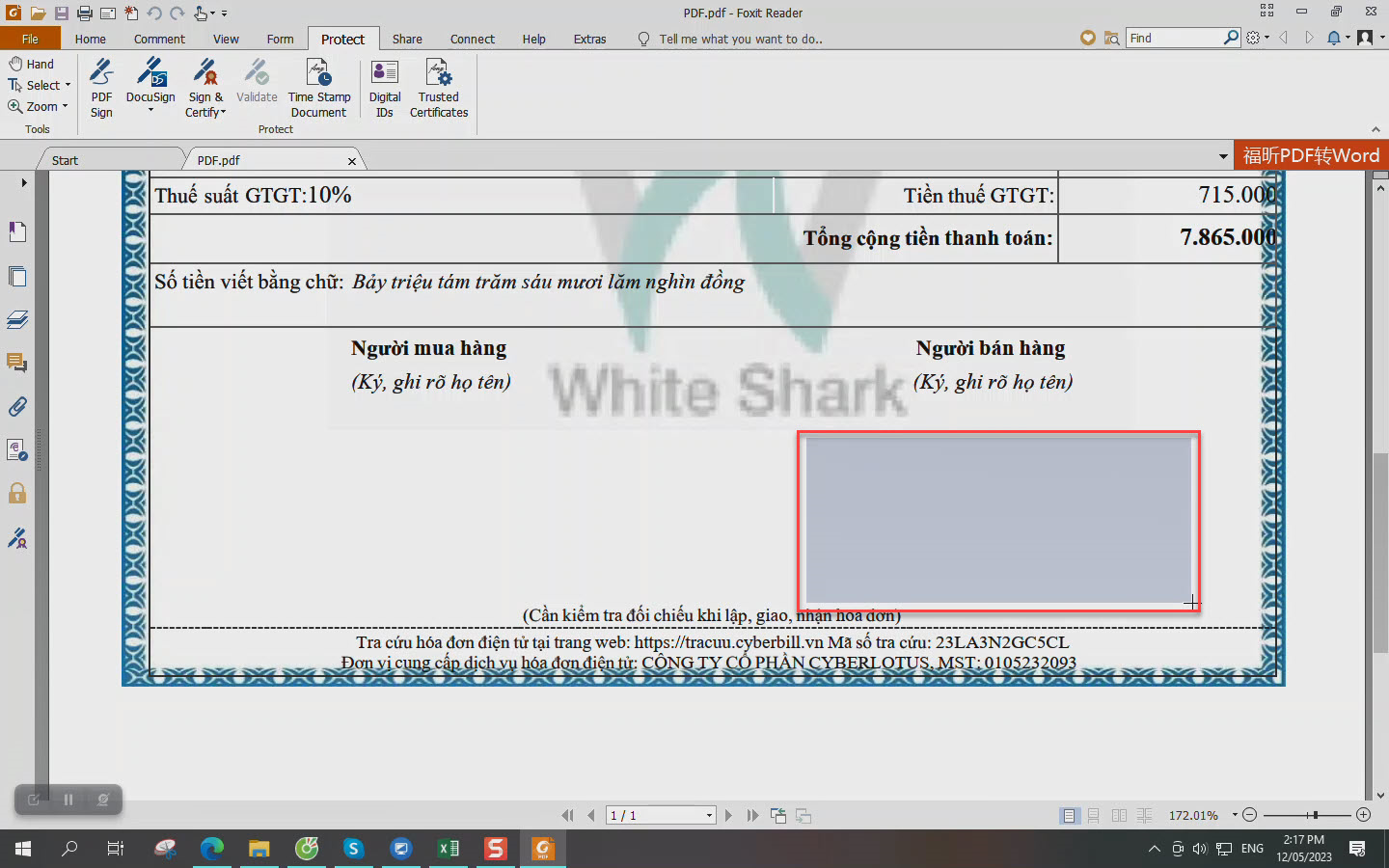The width and height of the screenshot is (1389, 868).
Task: Click the Print icon in quick toolbar
Action: 84,14
